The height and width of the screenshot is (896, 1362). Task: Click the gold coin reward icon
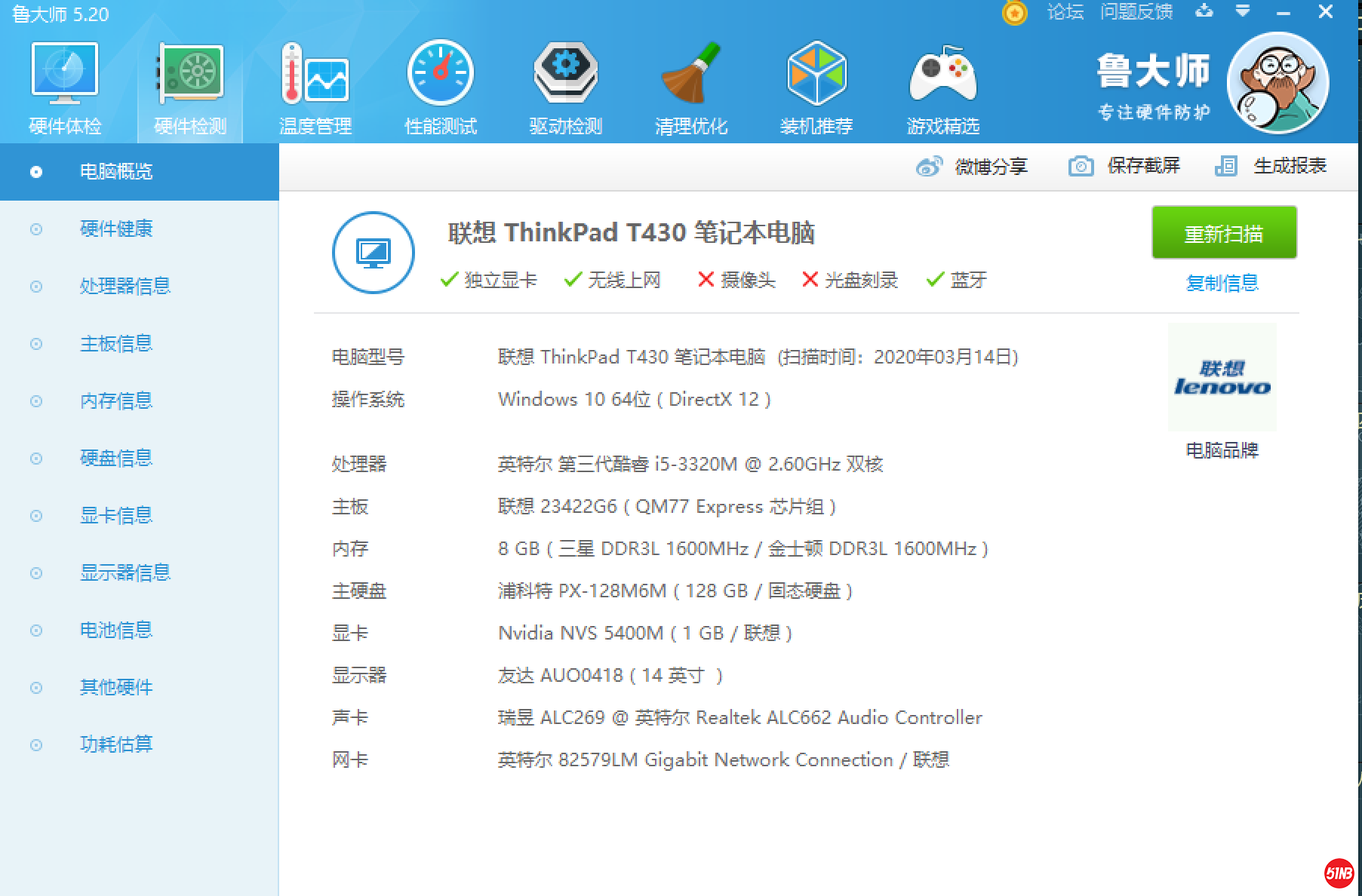[1015, 13]
